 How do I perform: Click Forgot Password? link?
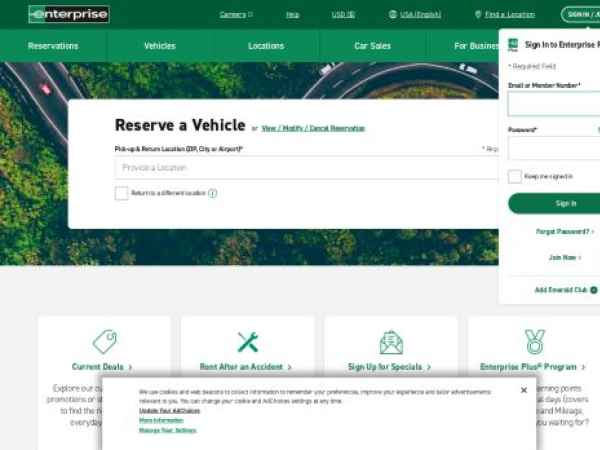pos(562,232)
